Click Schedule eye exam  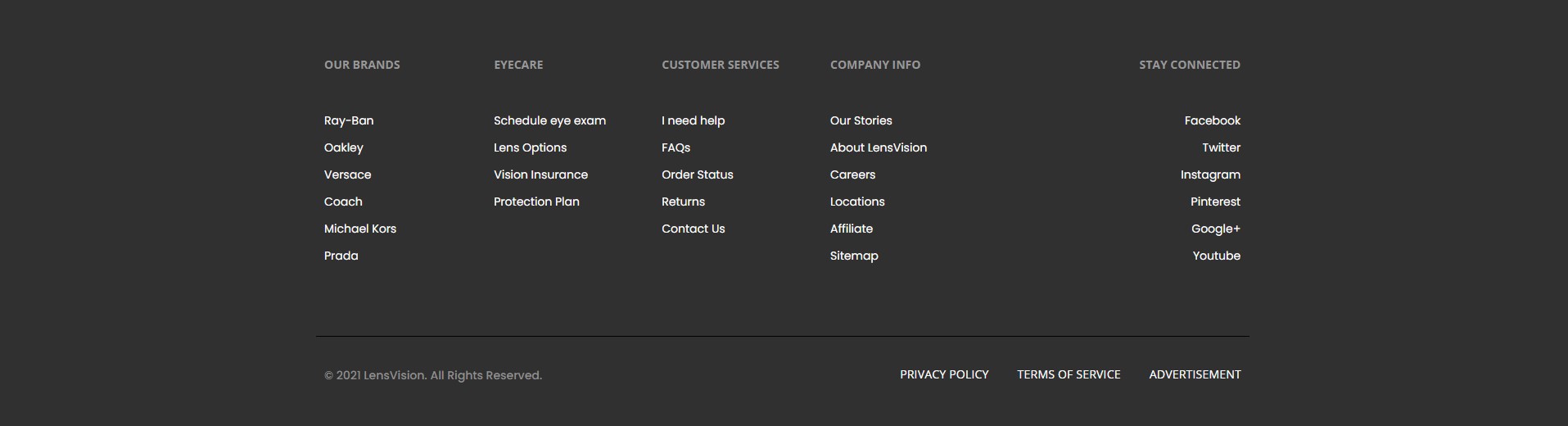(549, 120)
